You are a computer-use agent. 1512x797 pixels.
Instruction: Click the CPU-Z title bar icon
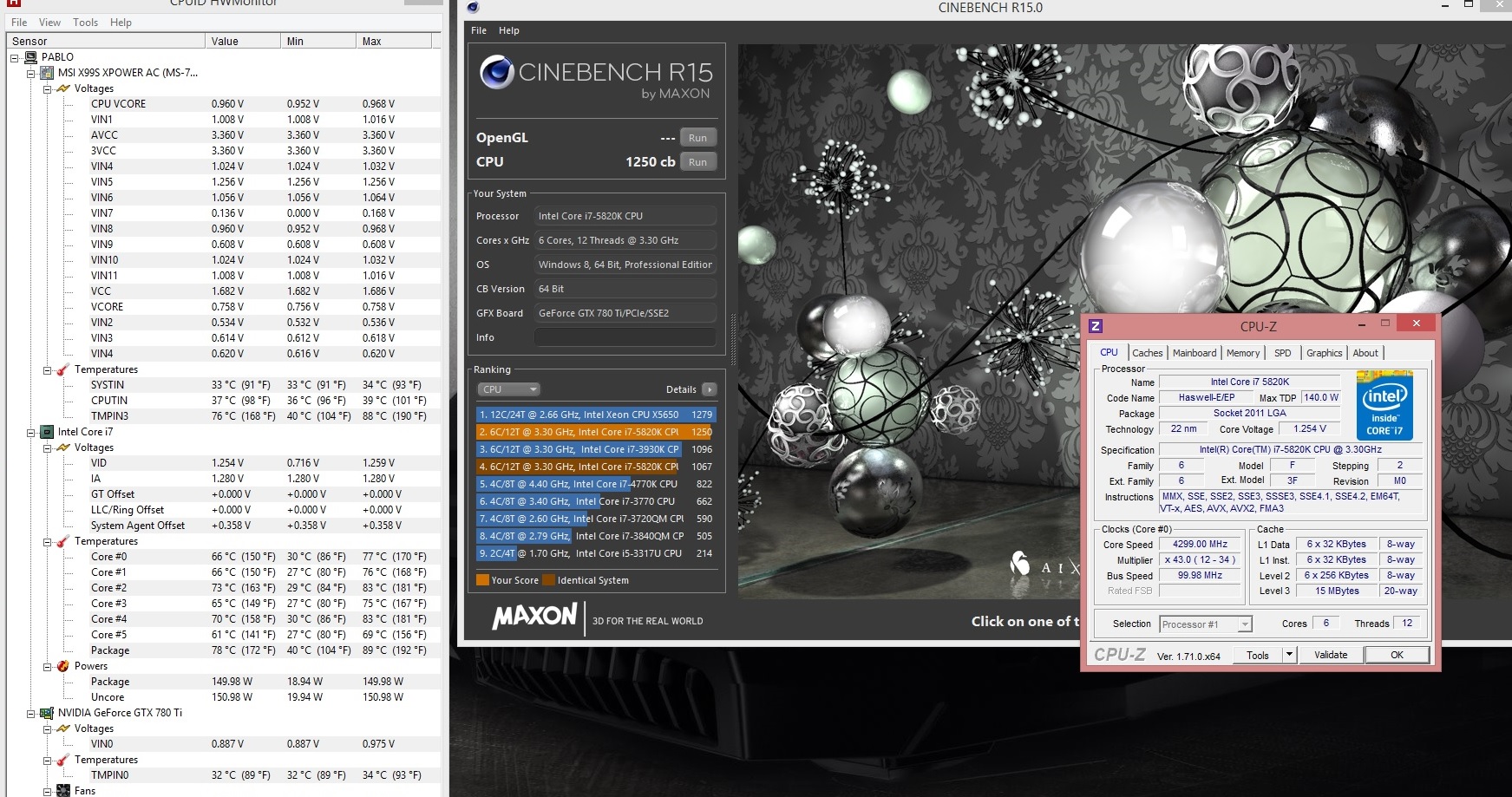[x=1096, y=326]
